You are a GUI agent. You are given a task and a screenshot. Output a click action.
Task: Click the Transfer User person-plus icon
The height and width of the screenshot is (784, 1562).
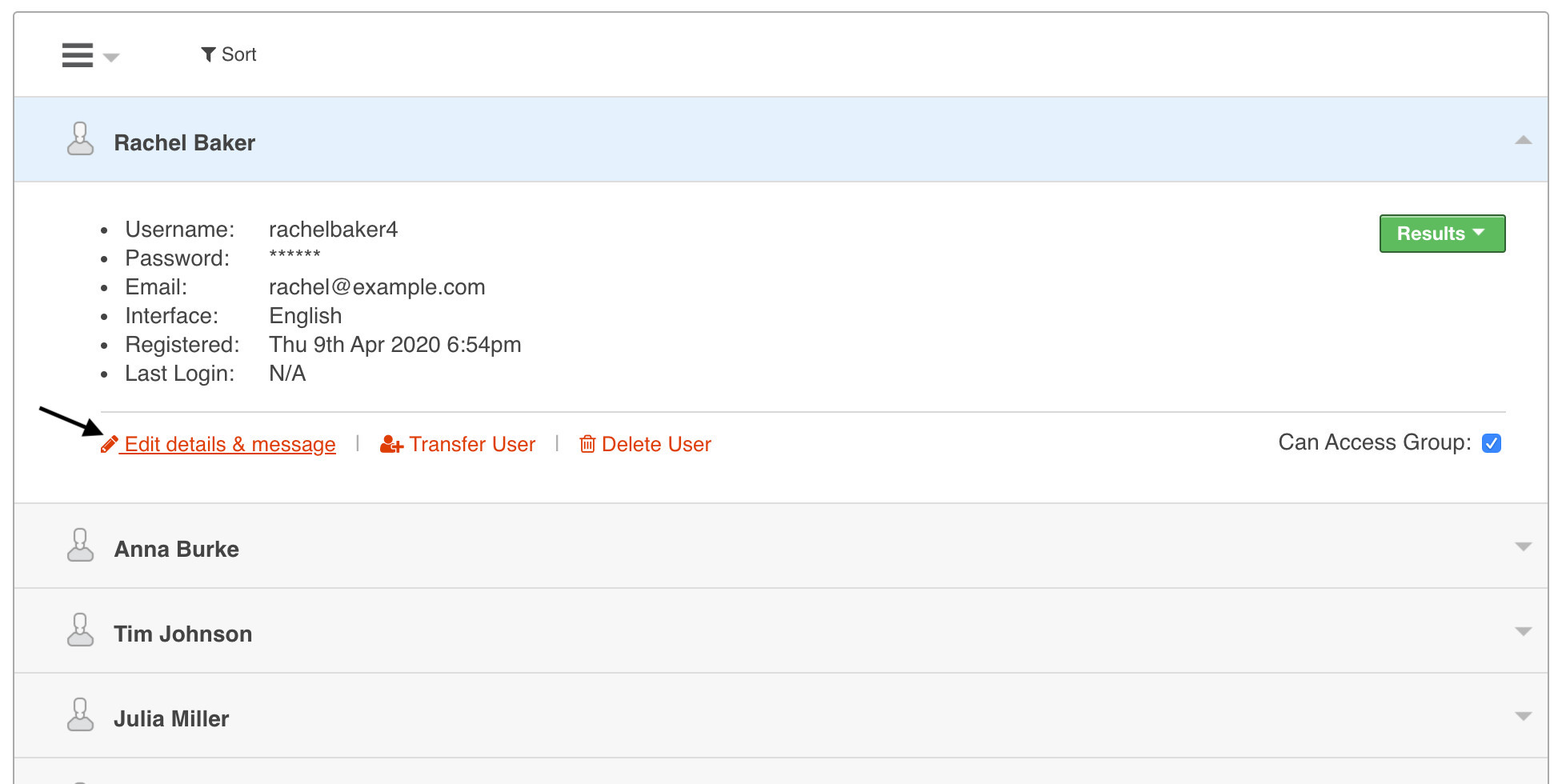click(x=390, y=444)
